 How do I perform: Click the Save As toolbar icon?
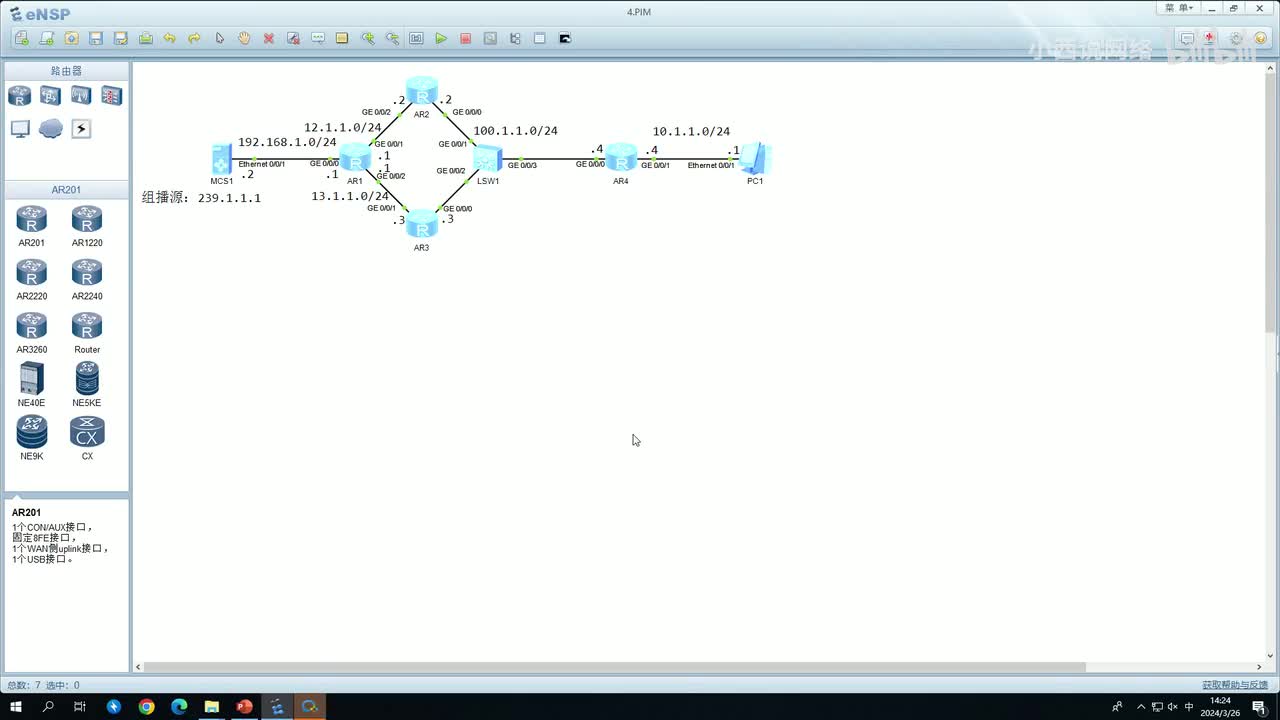121,38
